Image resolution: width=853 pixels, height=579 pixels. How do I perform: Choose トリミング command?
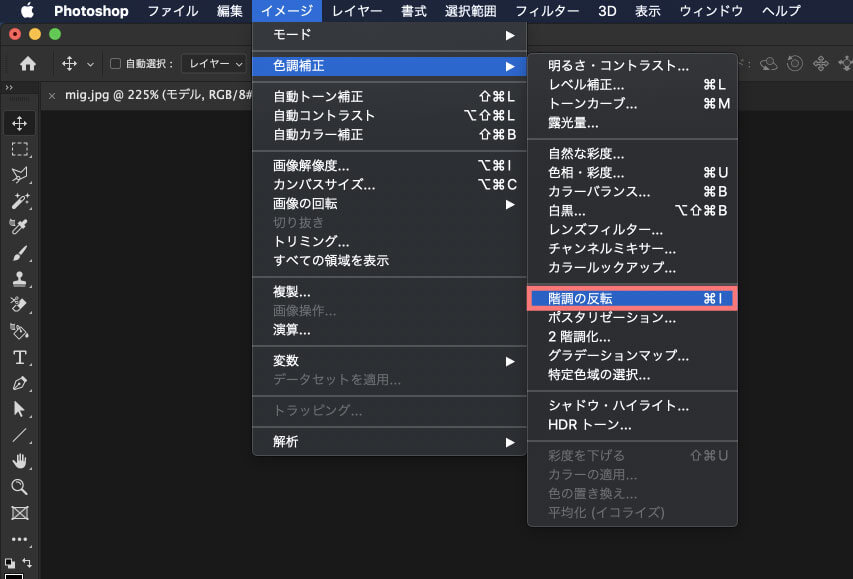click(x=390, y=242)
